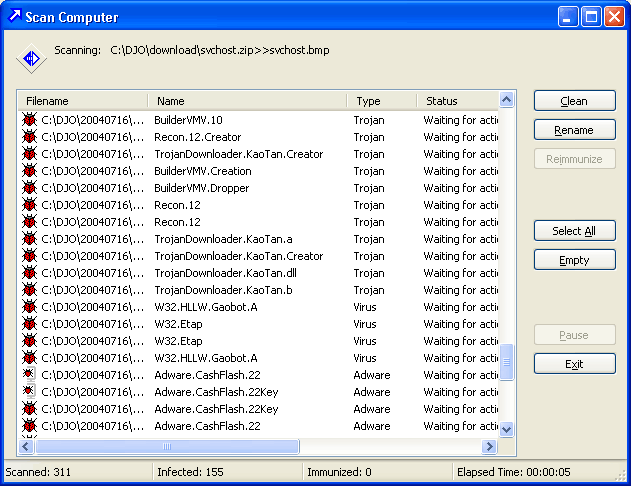Click the horizontal scrollbar right arrow
631x486 pixels.
tap(490, 447)
